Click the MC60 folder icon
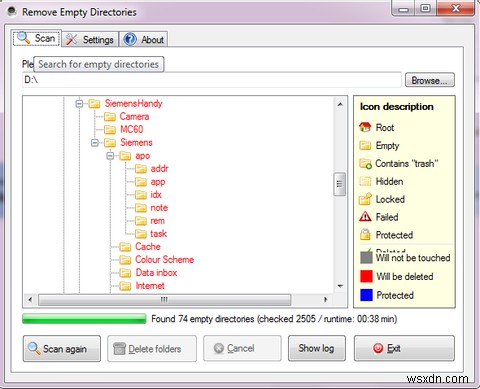480x389 pixels. pyautogui.click(x=110, y=130)
